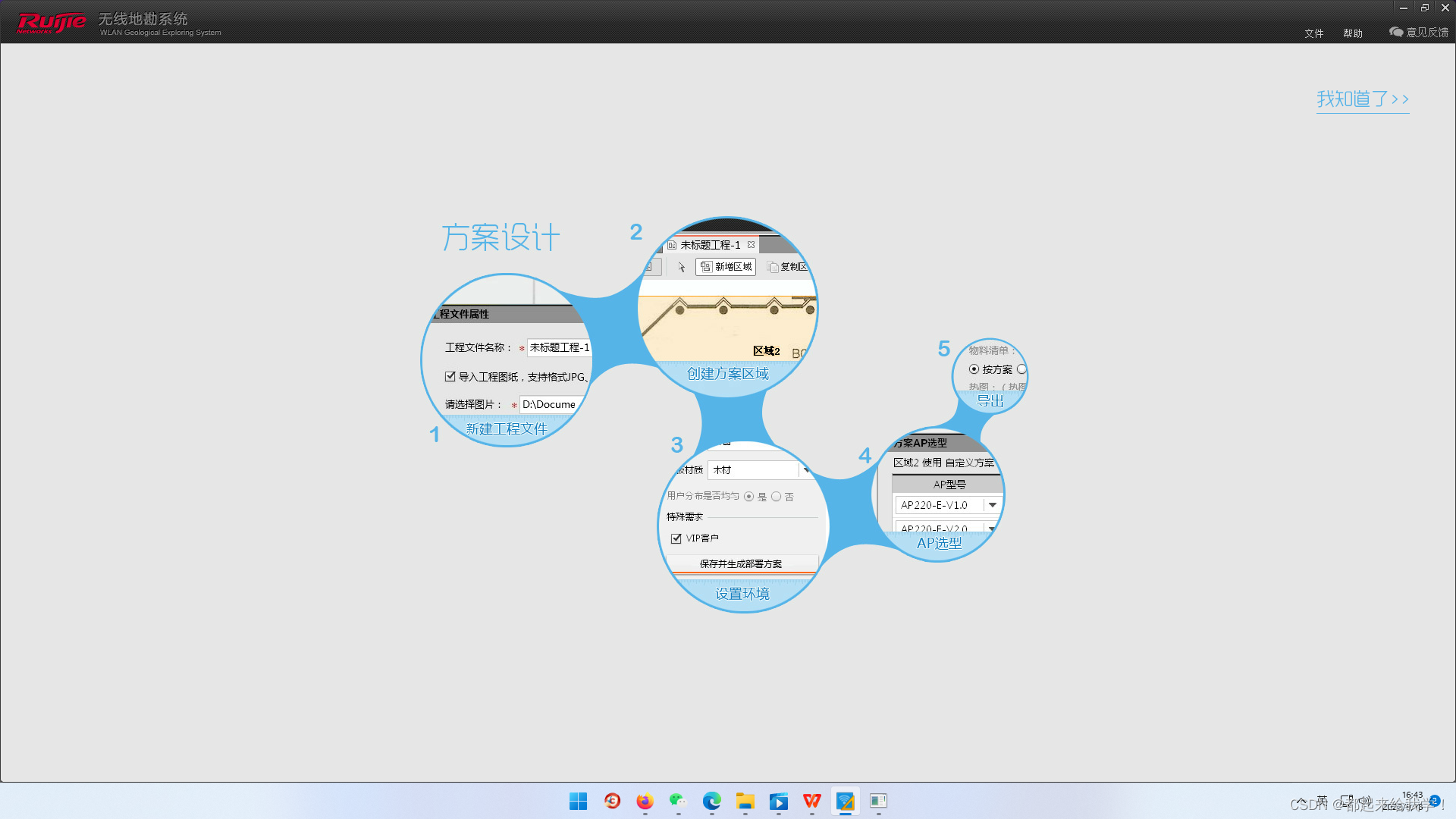
Task: Select the arrow pointer tool icon
Action: [x=681, y=267]
